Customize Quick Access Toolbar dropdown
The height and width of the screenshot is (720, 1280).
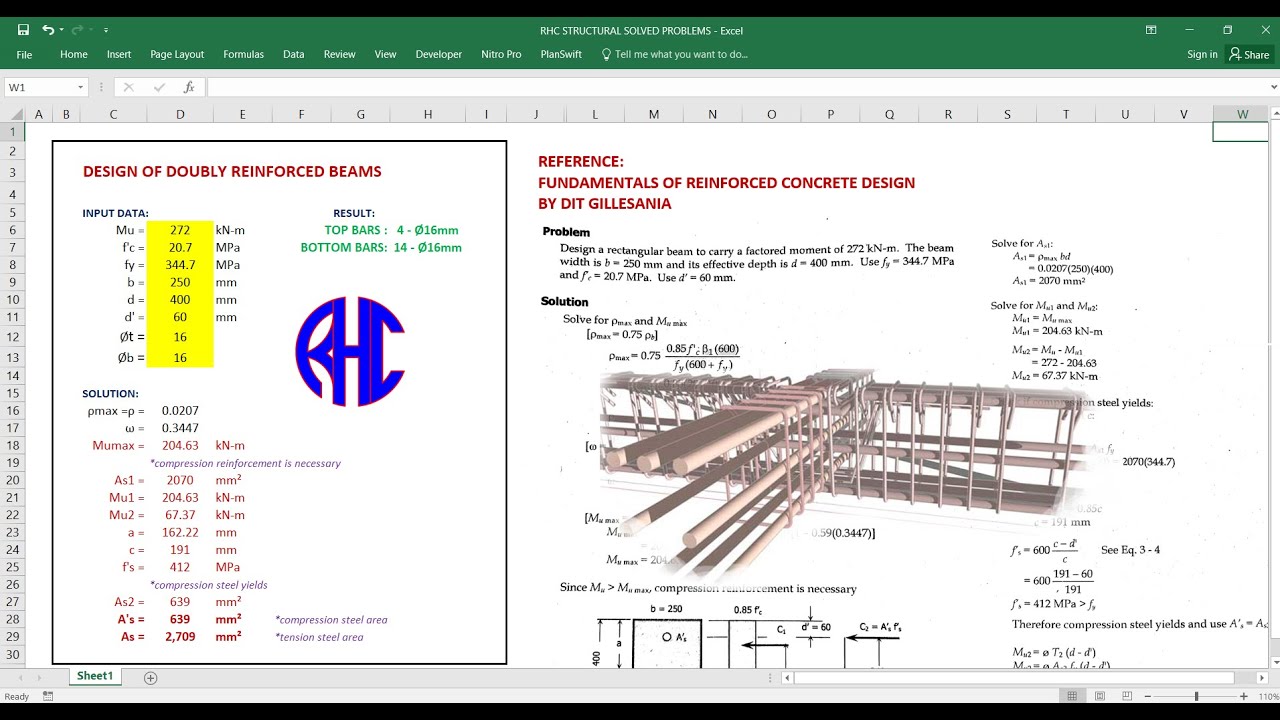coord(106,30)
